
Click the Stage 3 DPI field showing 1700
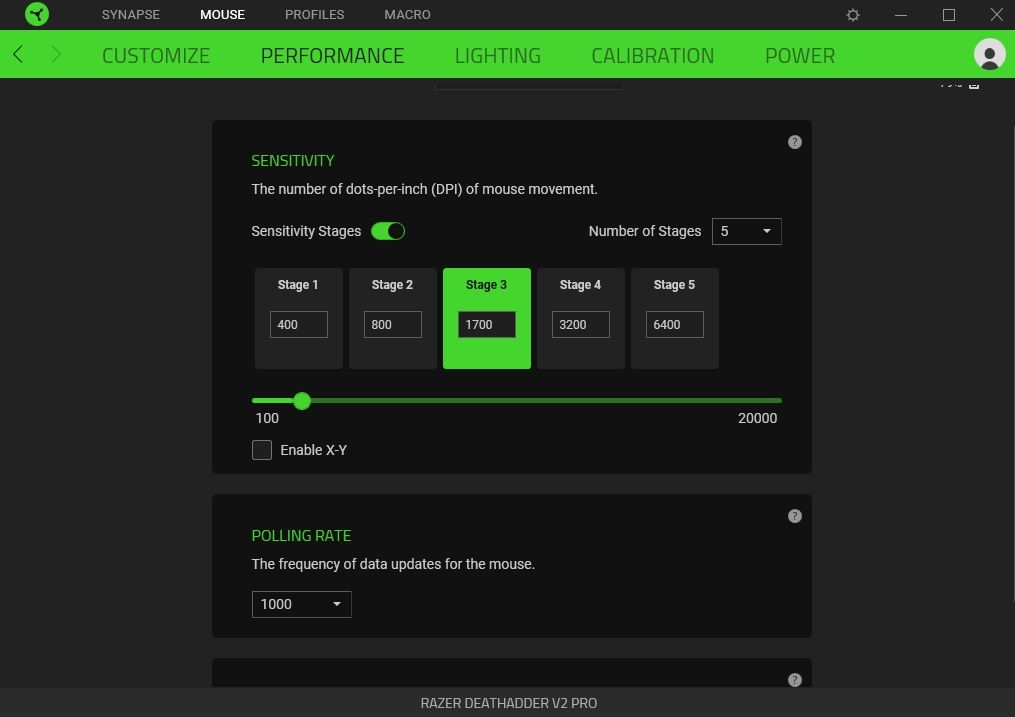tap(487, 324)
